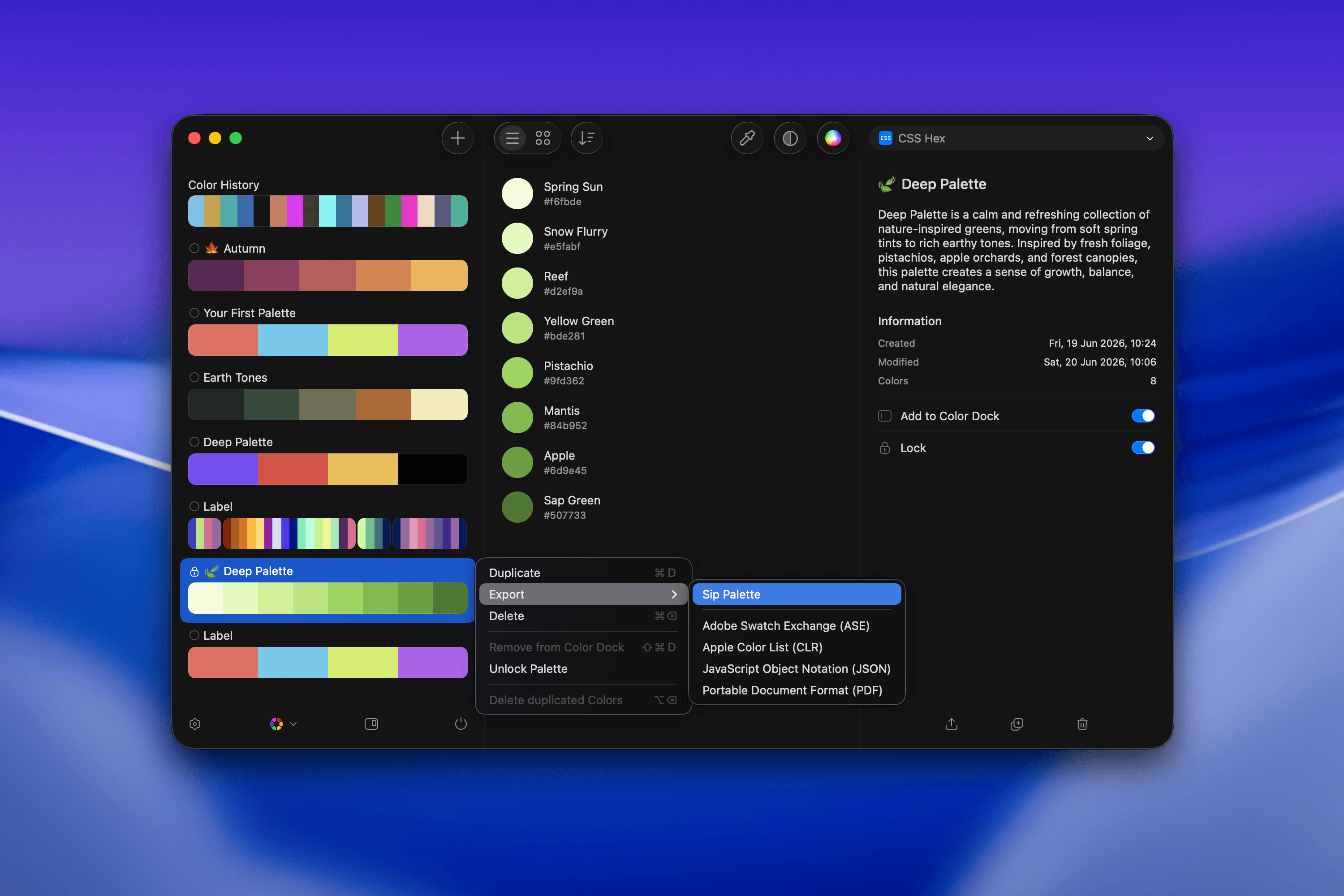Choose Duplicate from context menu

[x=583, y=573]
